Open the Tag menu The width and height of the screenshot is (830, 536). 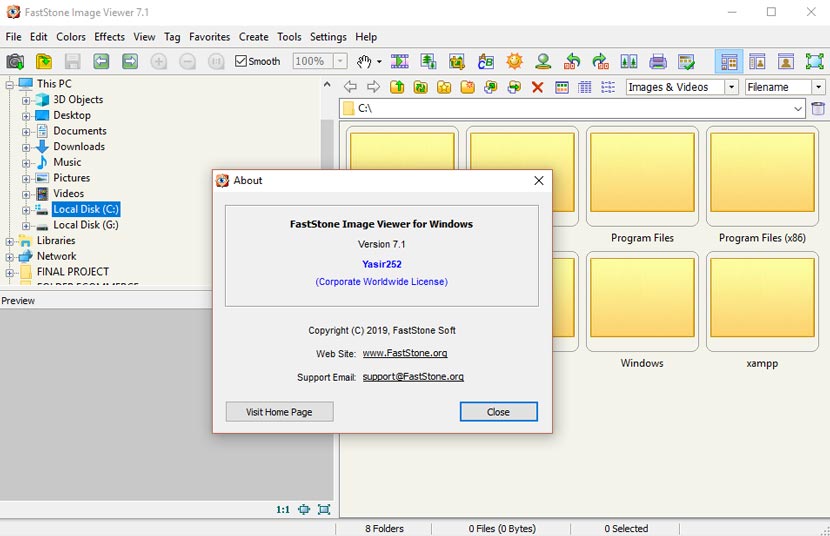tap(172, 37)
